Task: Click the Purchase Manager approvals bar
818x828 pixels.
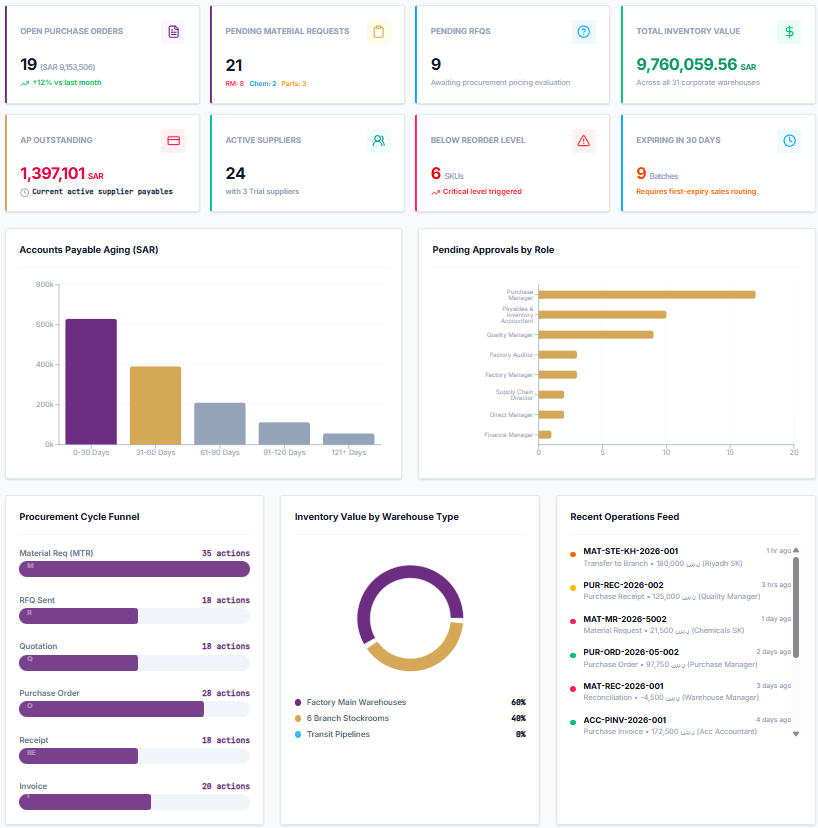Action: pyautogui.click(x=647, y=295)
